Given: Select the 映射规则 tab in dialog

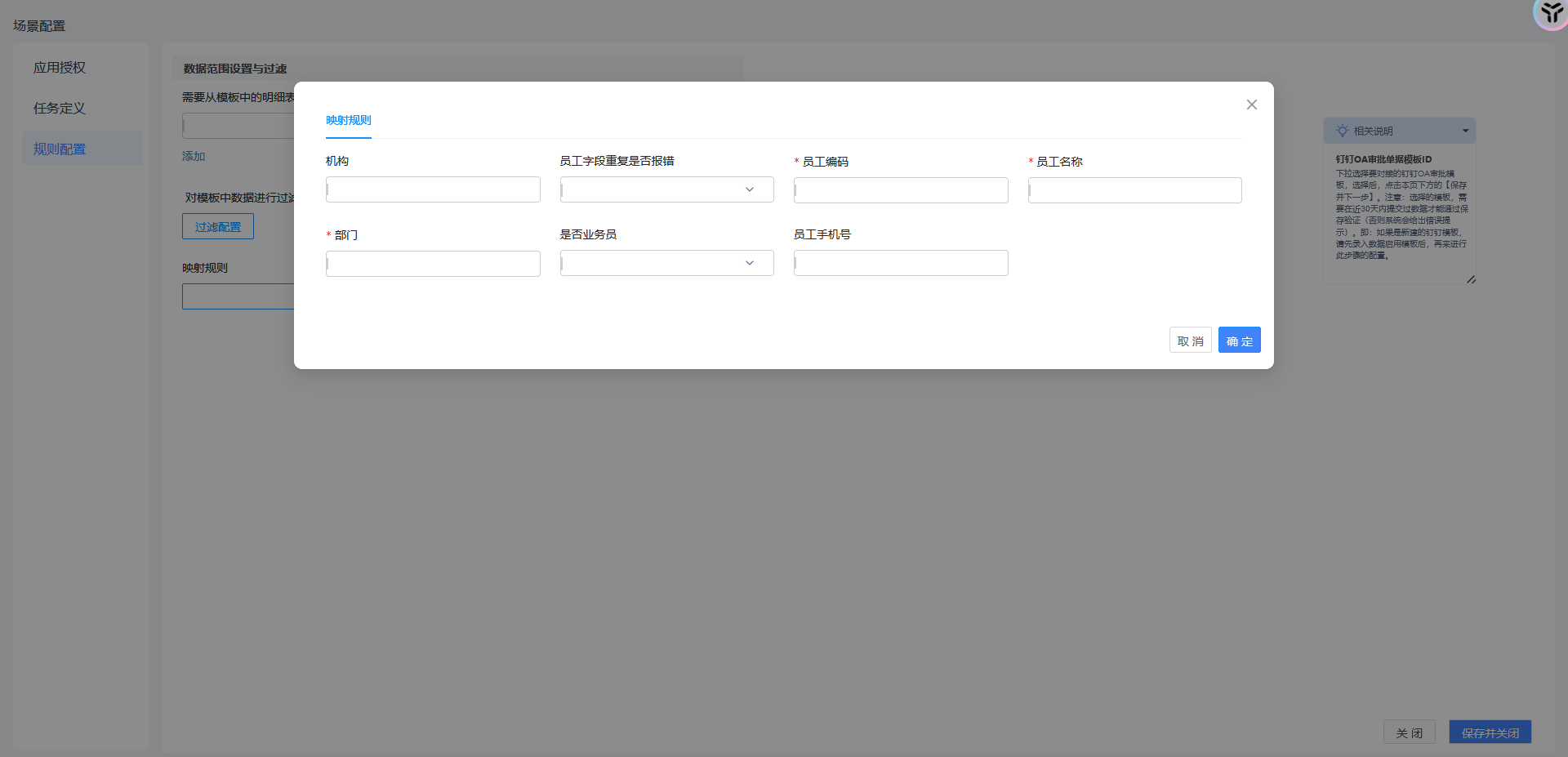Looking at the screenshot, I should tap(348, 120).
